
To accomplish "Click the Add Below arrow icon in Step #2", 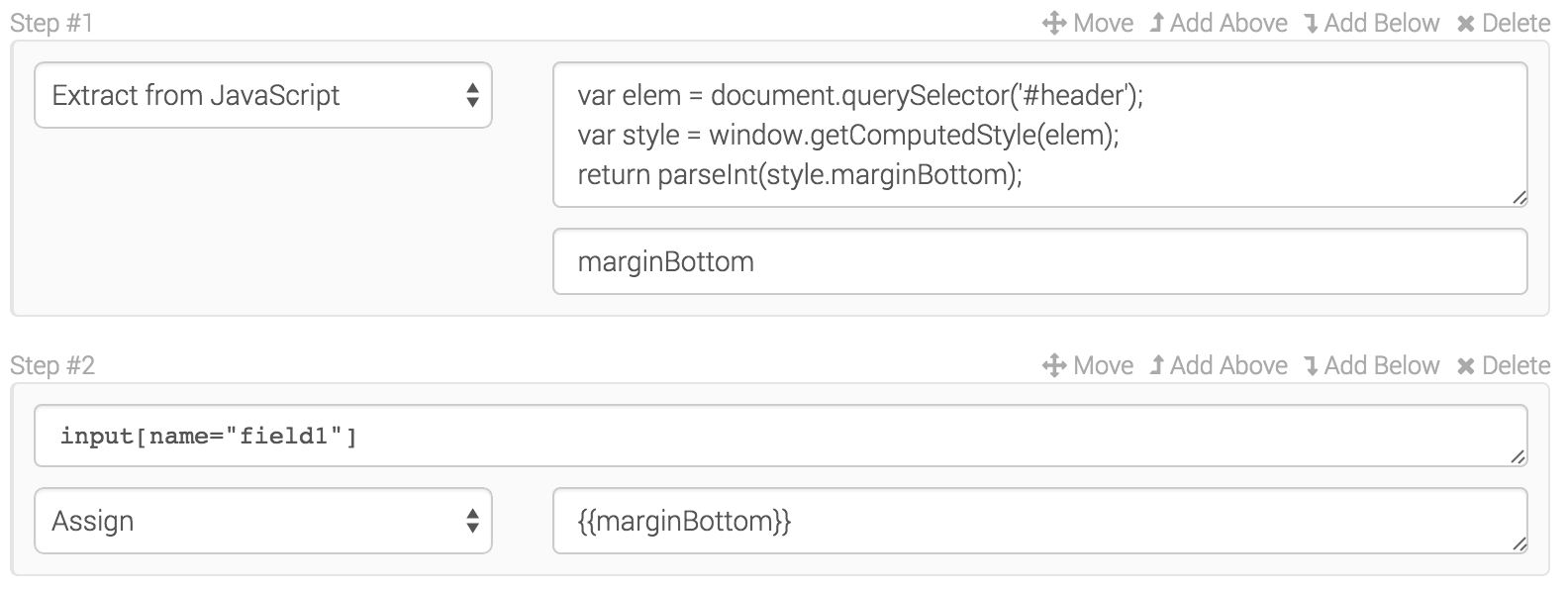I will [x=1312, y=364].
